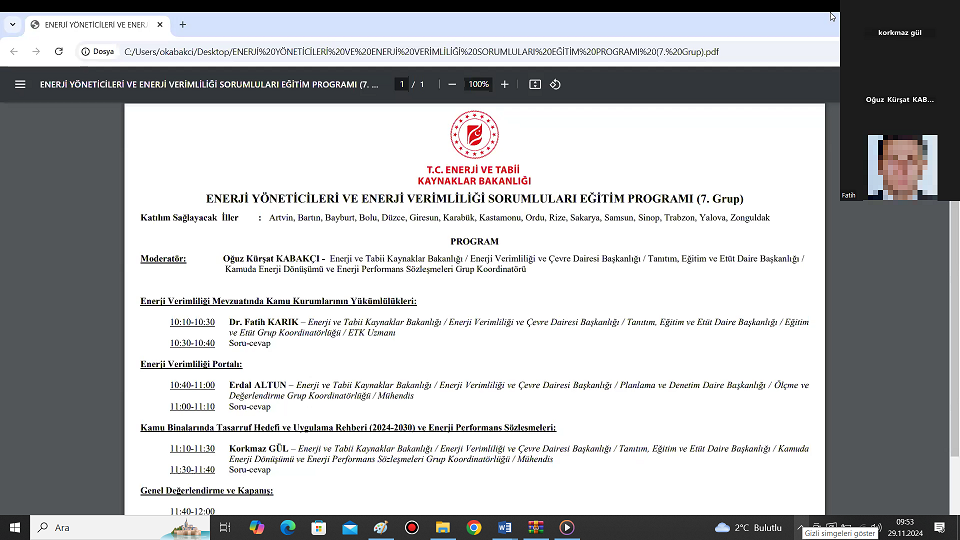Click the red record app icon

412,527
